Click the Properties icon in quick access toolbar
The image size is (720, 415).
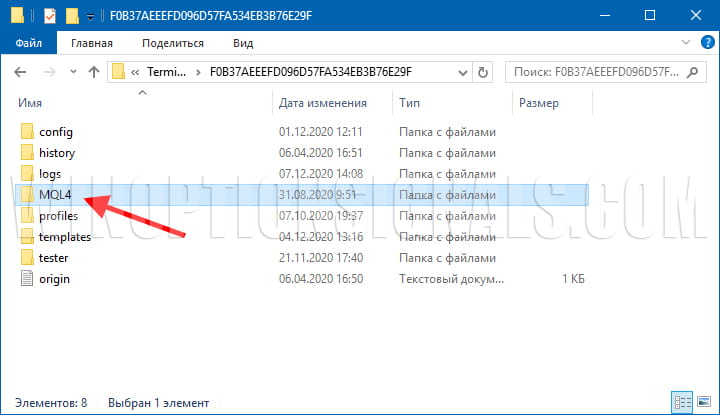(50, 16)
